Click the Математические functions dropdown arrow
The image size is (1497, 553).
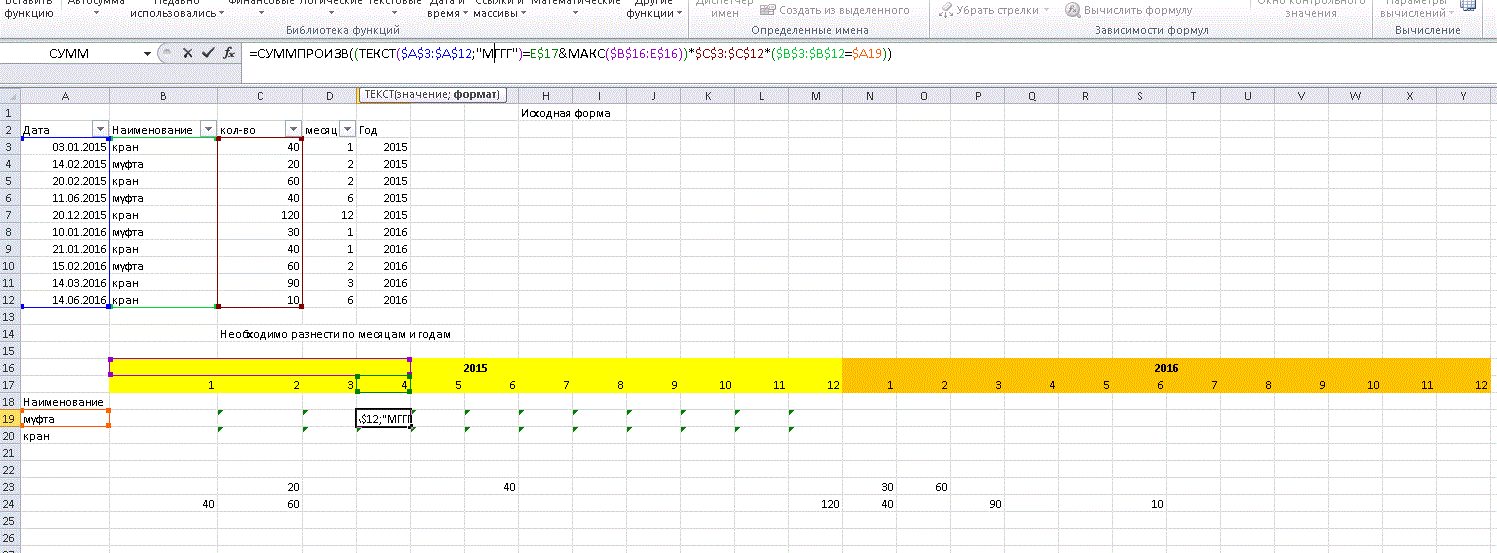(x=575, y=14)
